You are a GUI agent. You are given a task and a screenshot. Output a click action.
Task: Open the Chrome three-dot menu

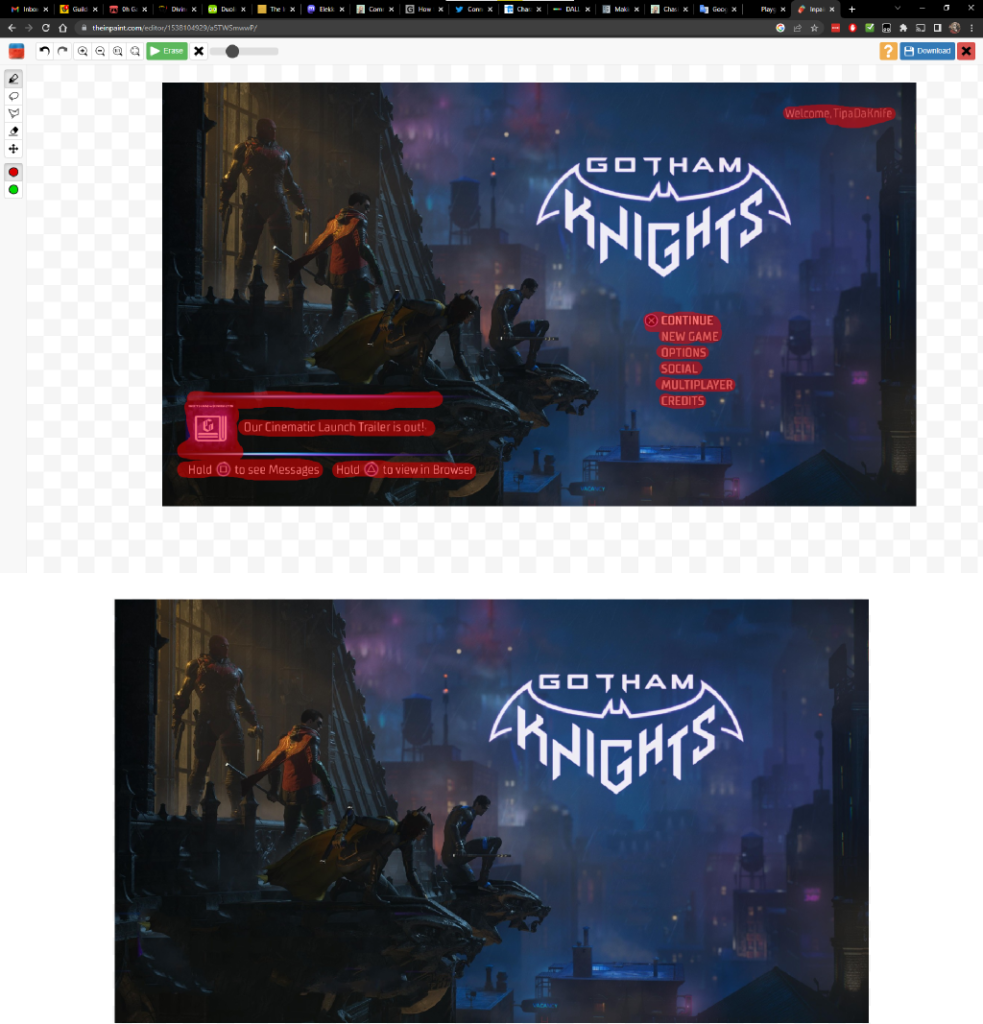pos(972,28)
